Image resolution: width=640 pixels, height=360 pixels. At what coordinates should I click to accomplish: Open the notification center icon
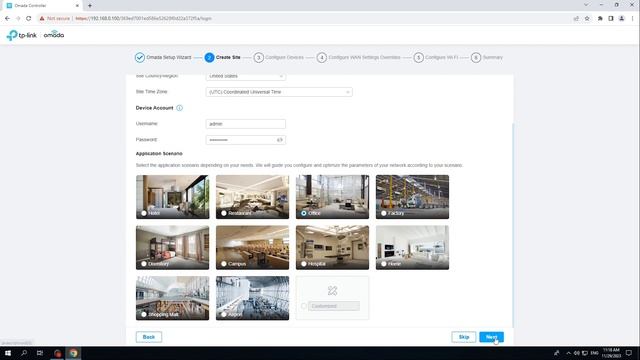[629, 353]
